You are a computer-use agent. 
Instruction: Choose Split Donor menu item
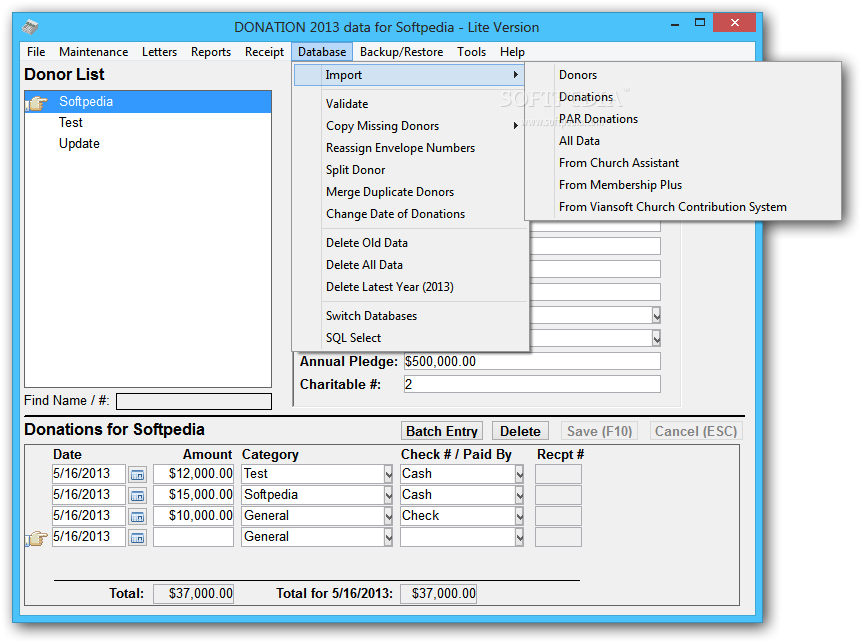[x=411, y=170]
